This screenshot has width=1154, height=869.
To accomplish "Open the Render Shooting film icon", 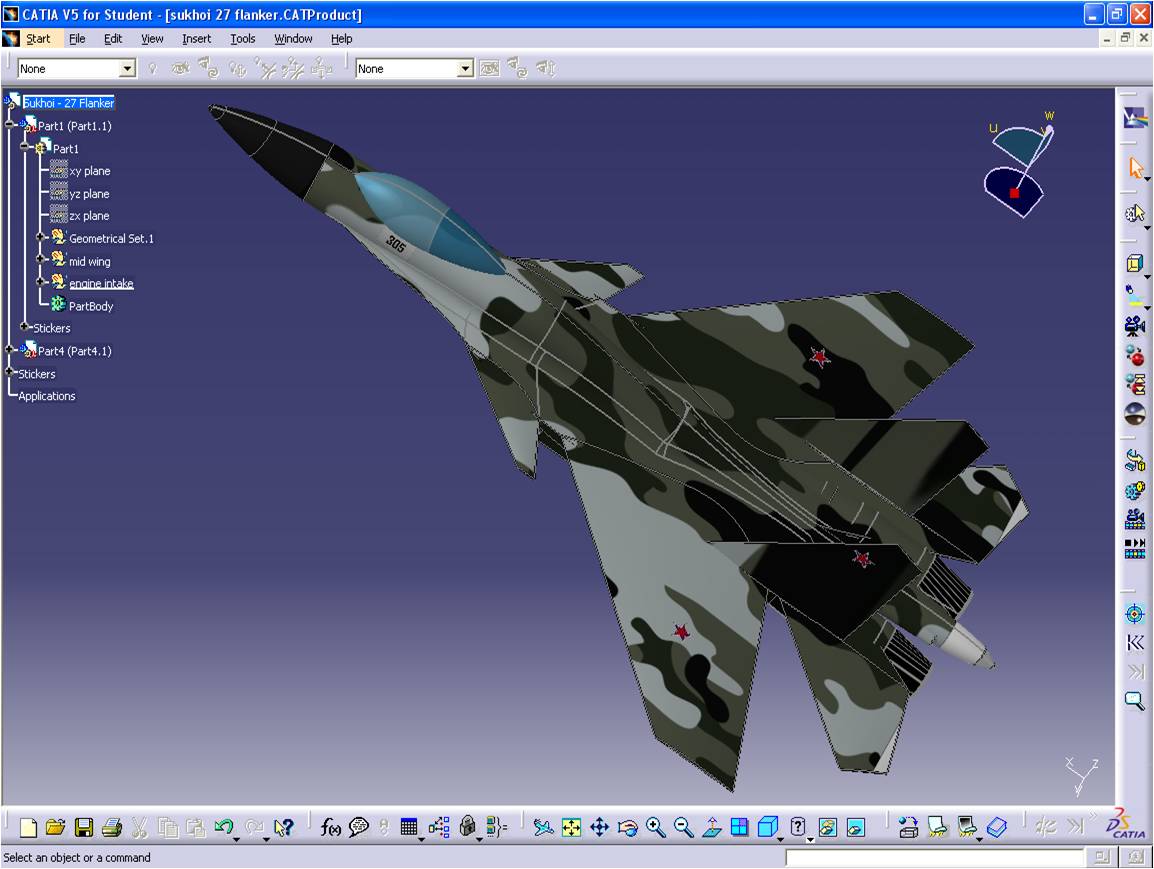I will (x=1135, y=519).
